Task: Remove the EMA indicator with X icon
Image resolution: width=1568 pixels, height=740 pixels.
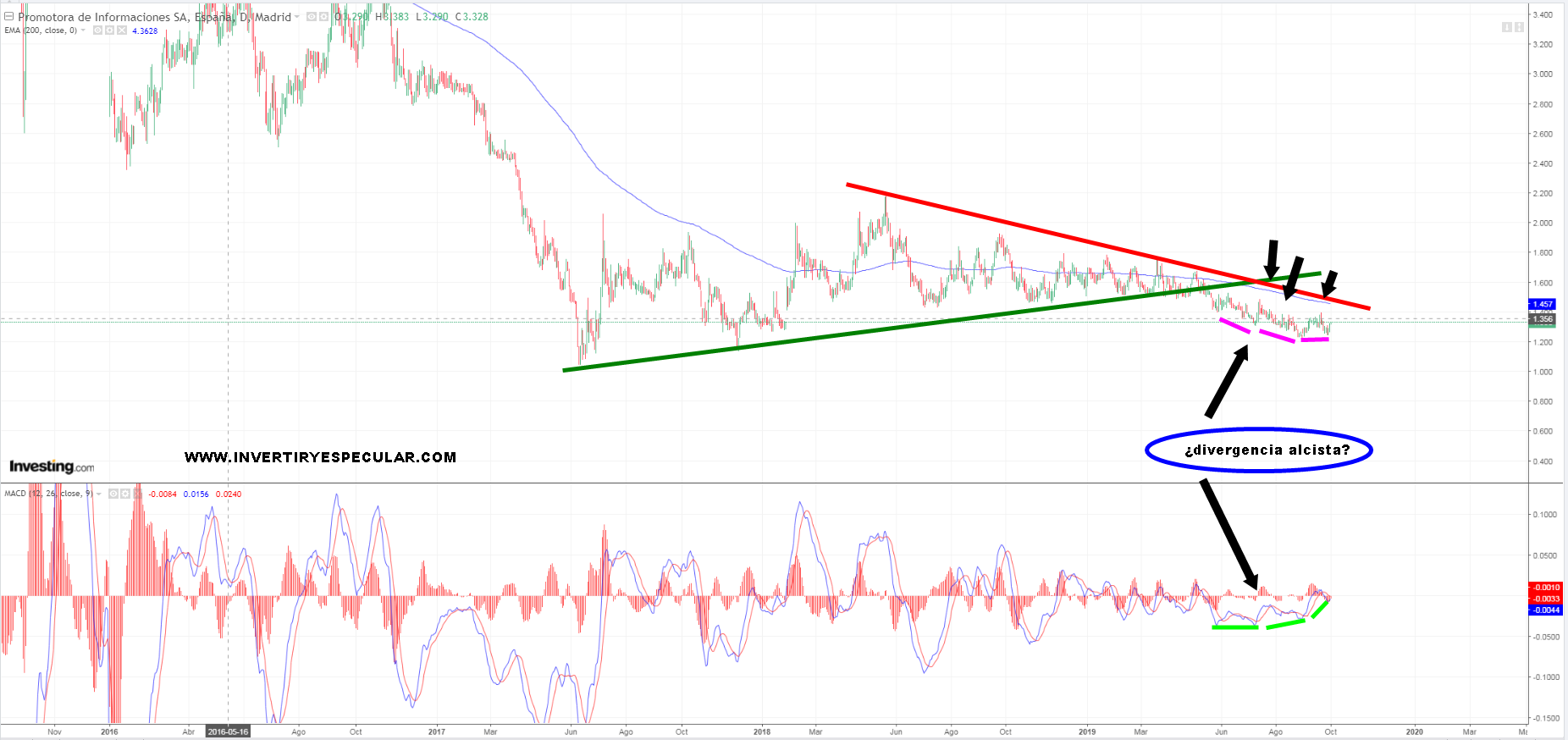Action: pos(122,30)
